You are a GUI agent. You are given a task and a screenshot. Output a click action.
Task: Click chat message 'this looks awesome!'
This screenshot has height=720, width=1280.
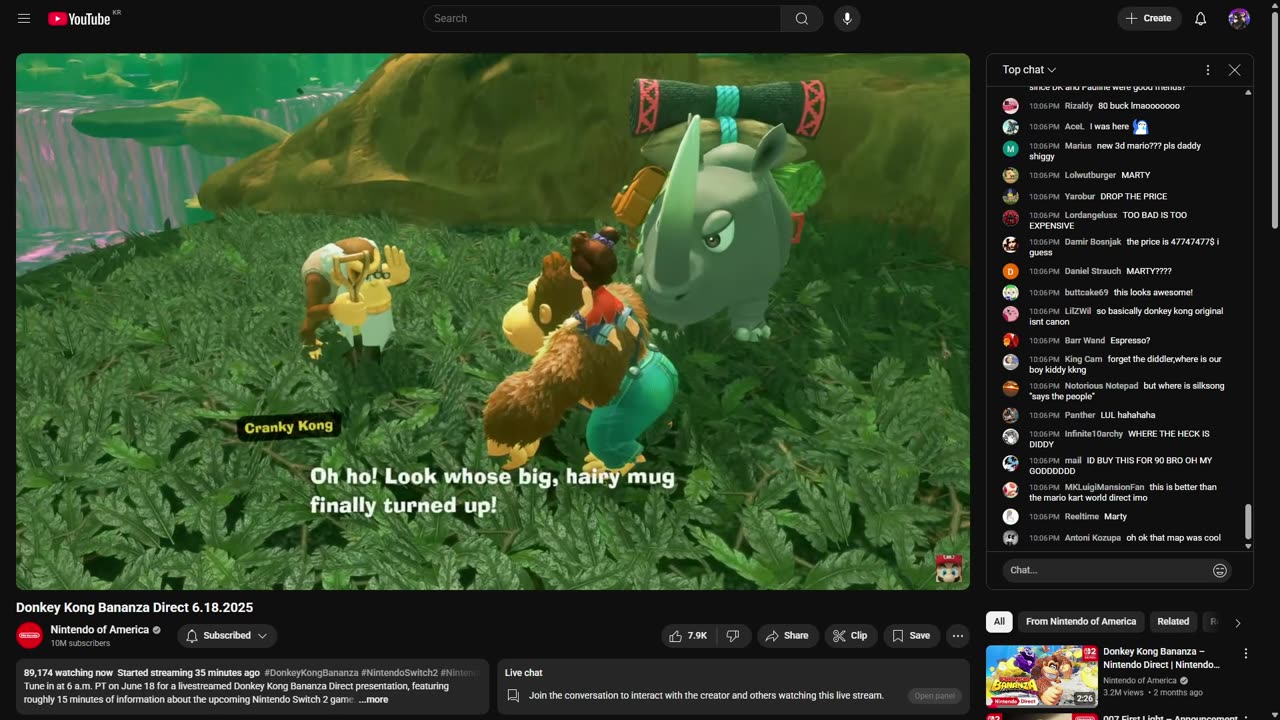click(x=1153, y=293)
